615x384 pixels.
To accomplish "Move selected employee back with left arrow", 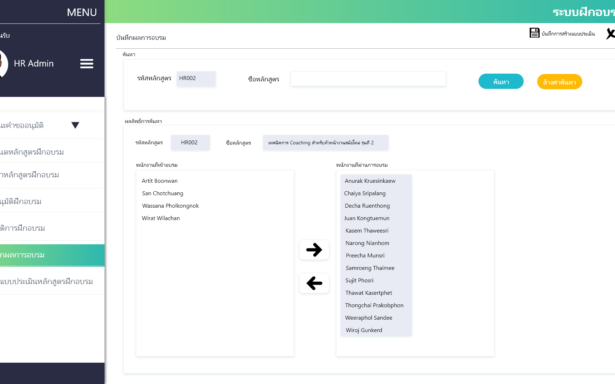I will pyautogui.click(x=314, y=283).
